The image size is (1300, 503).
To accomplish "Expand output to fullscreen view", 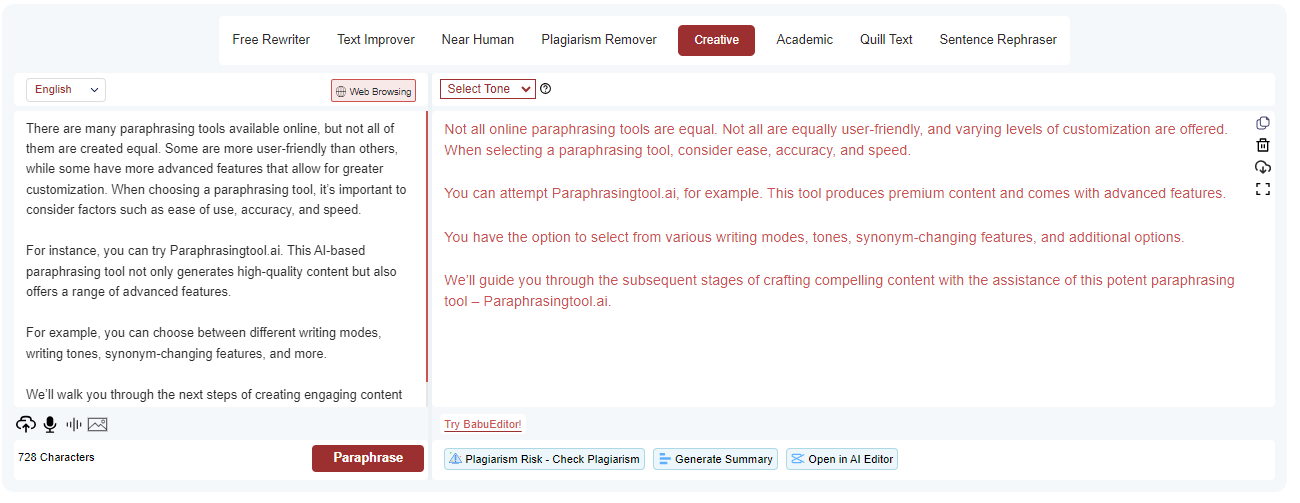I will (1263, 189).
